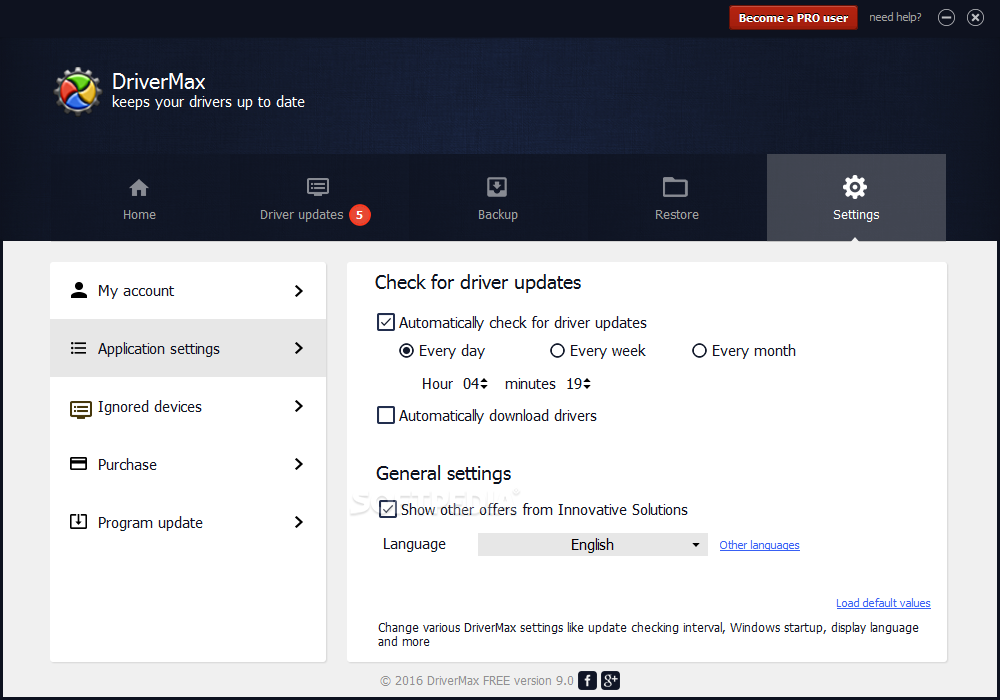
Task: Open the Ignored devices section
Action: click(x=188, y=406)
